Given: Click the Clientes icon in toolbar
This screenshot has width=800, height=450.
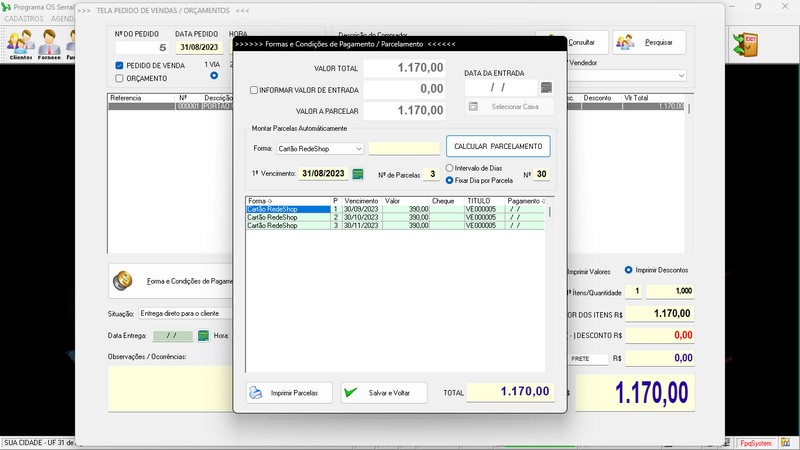Looking at the screenshot, I should coord(20,44).
